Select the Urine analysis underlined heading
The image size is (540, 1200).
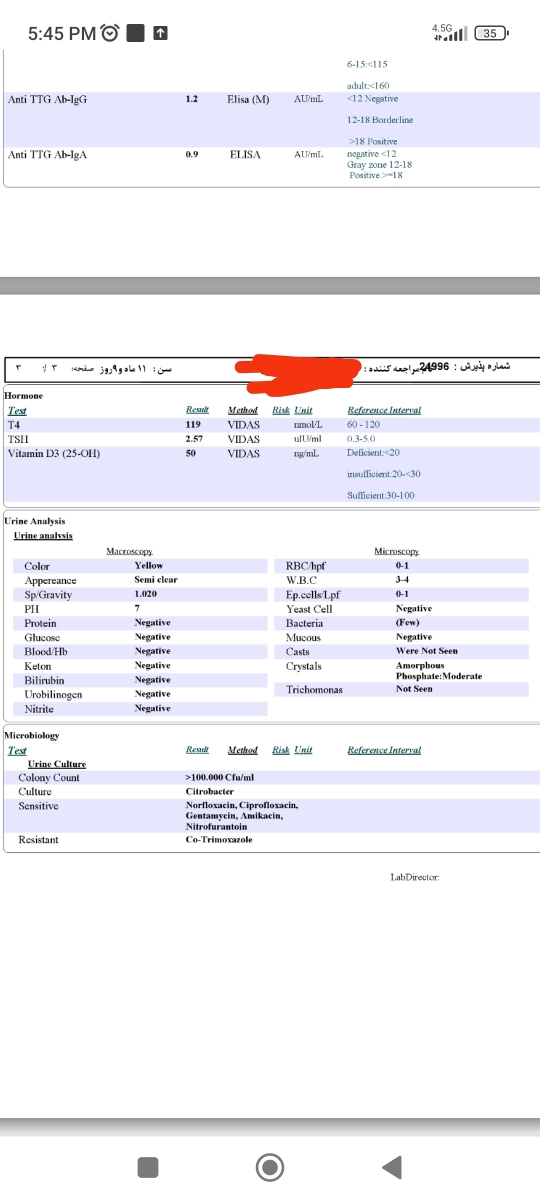(43, 536)
